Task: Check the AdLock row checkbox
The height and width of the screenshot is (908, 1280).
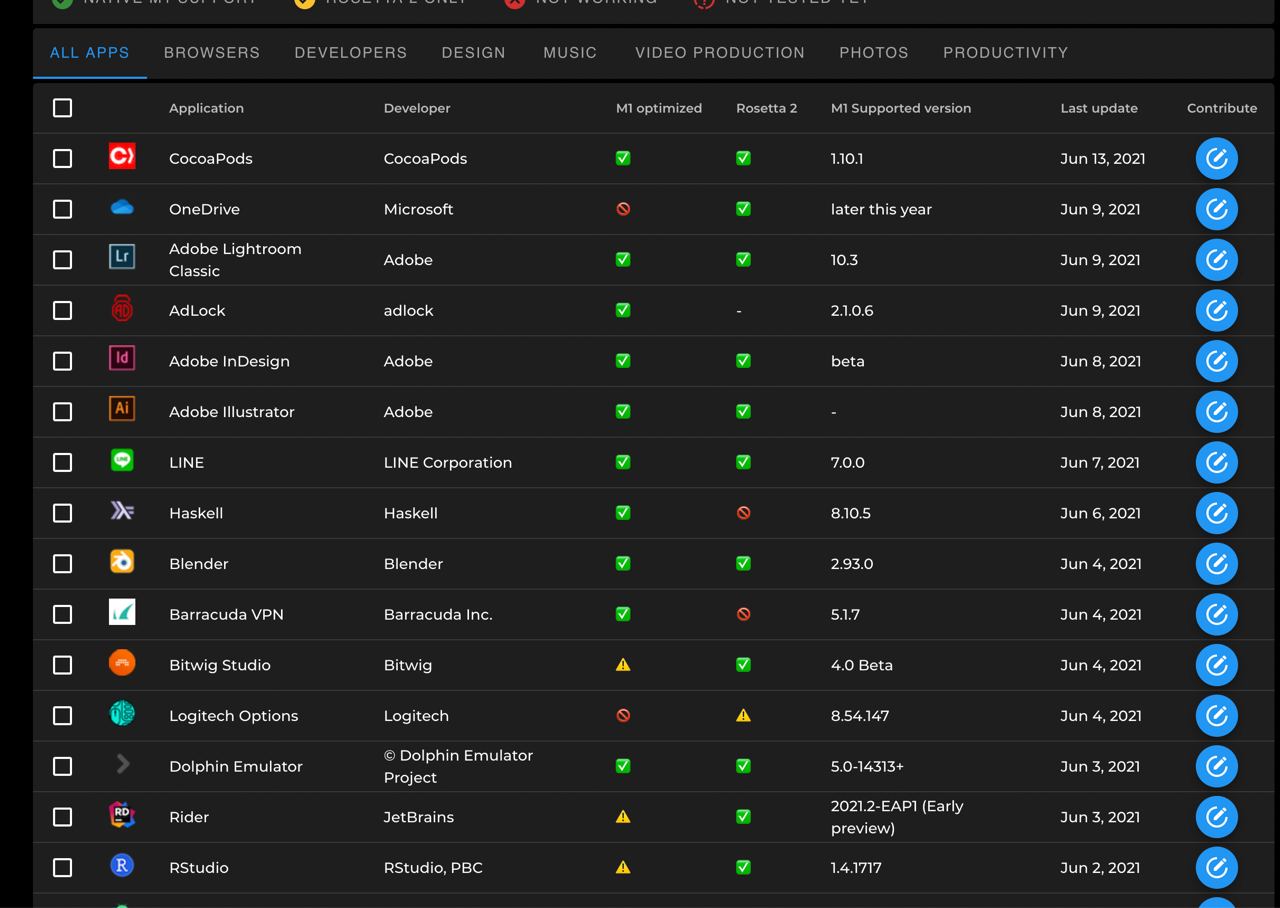Action: pyautogui.click(x=62, y=310)
